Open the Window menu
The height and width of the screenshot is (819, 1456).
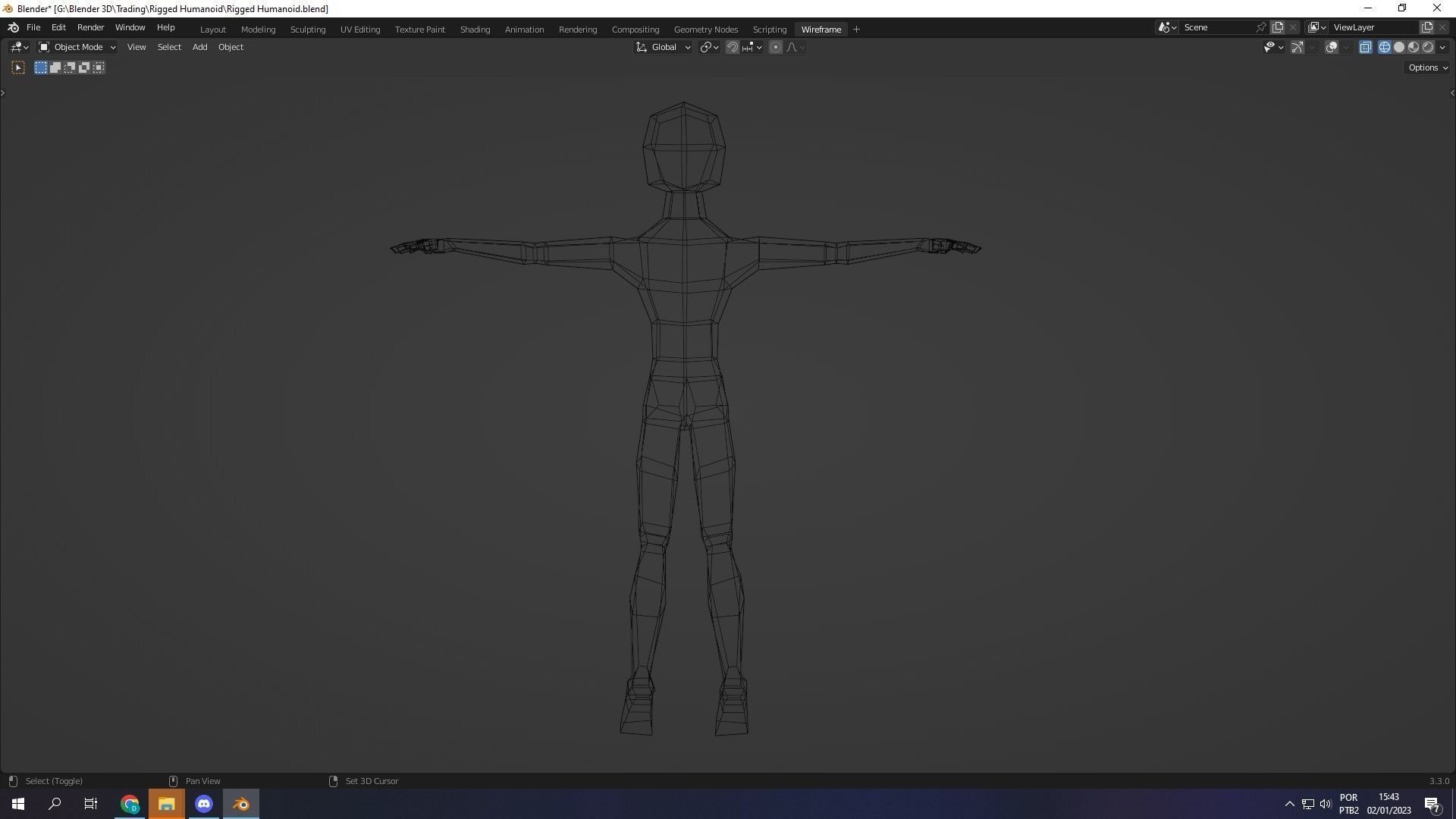click(130, 27)
